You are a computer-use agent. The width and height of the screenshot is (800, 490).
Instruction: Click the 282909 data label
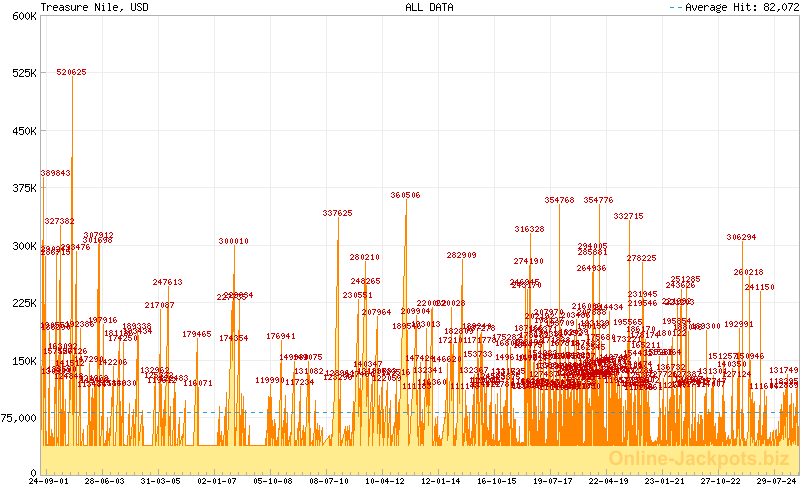click(x=461, y=255)
